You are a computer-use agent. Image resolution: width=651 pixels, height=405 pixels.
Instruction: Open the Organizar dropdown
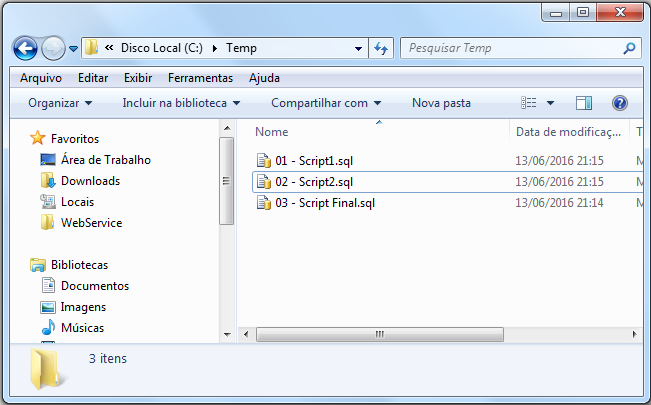(60, 103)
